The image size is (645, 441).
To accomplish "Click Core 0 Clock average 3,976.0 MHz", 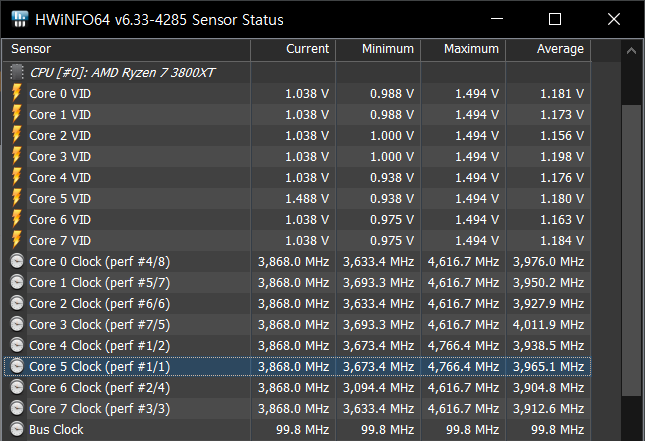I will tap(548, 262).
